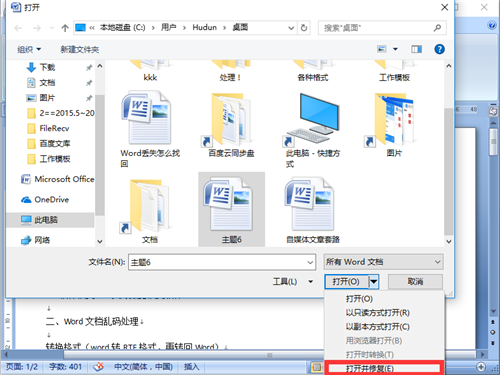The width and height of the screenshot is (500, 375).
Task: Expand the address bar history dropdown
Action: (291, 28)
